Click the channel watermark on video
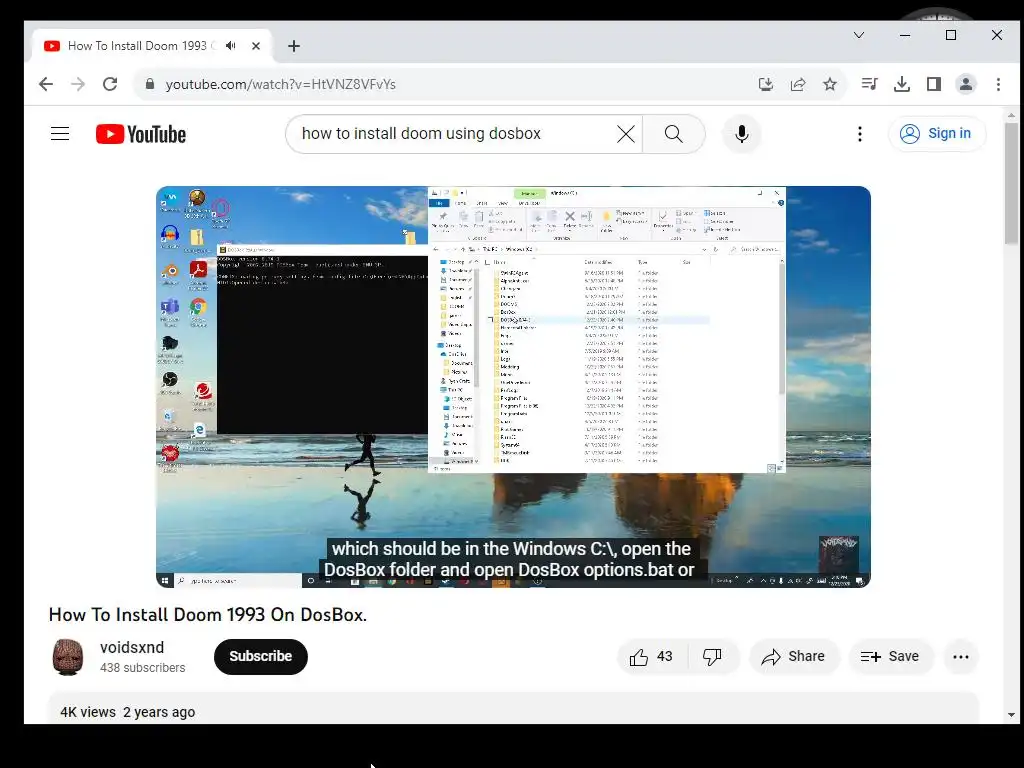Screen dimensions: 1024x768 click(839, 554)
